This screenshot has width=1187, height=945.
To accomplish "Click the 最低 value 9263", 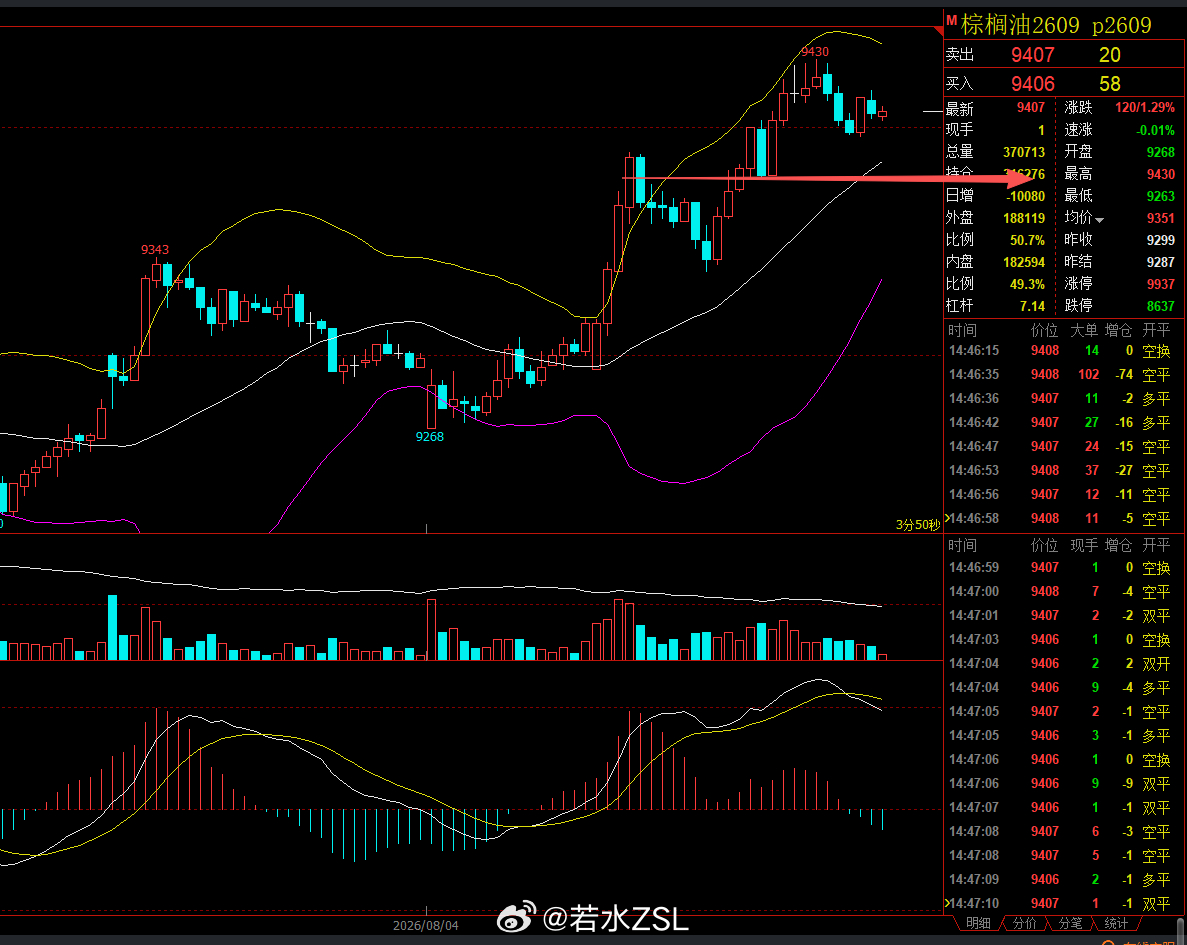I will [x=1161, y=196].
